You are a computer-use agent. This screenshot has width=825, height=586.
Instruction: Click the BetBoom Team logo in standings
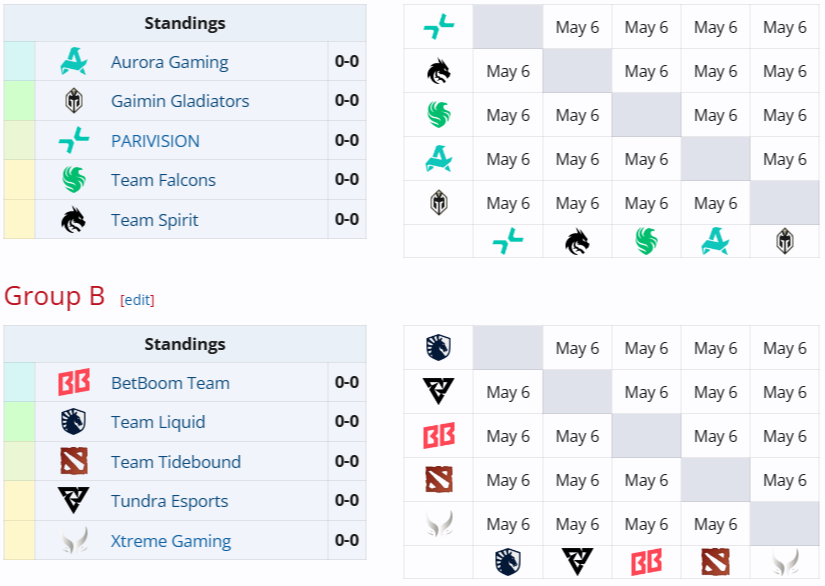tap(73, 383)
